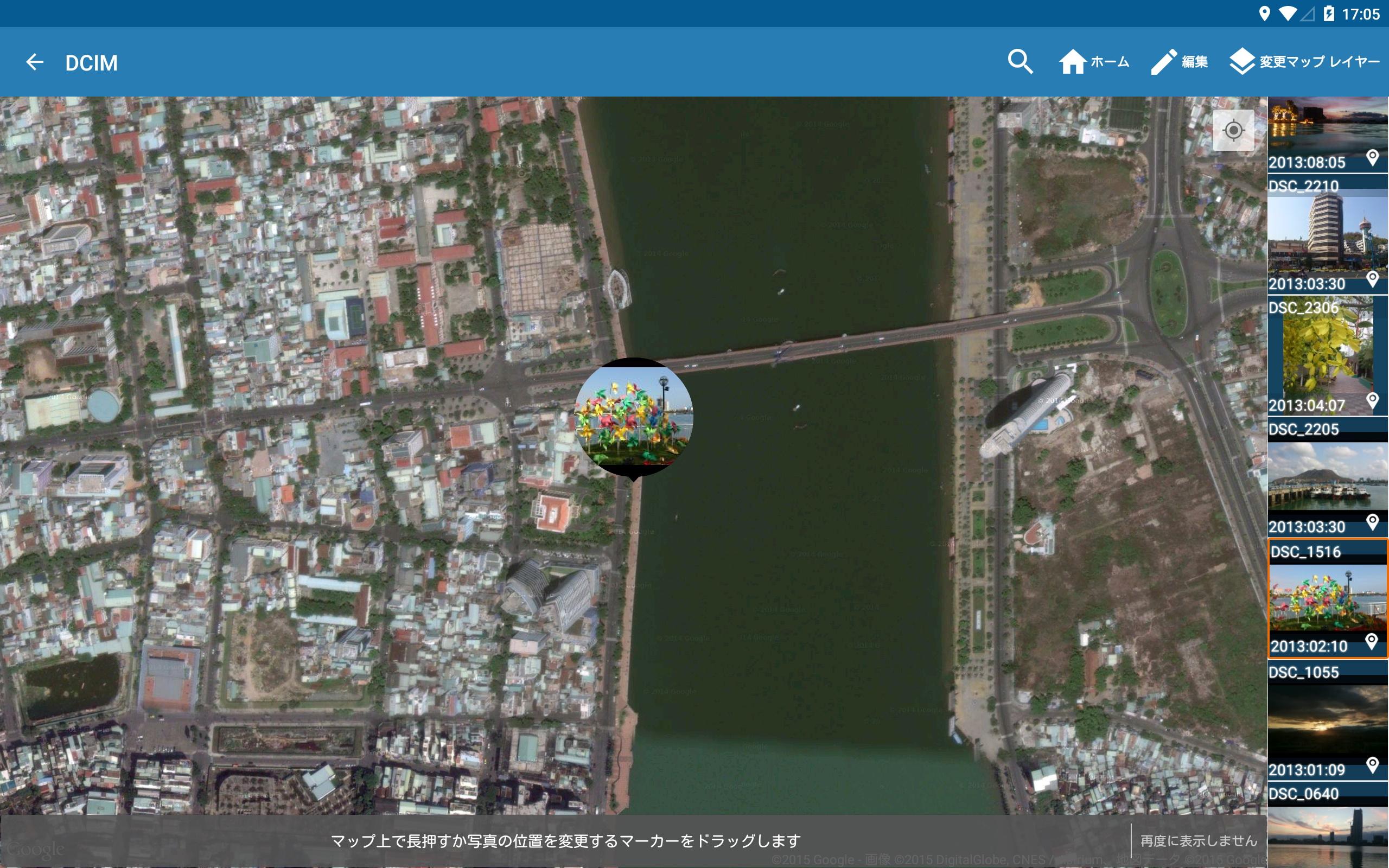Open DSC_0640 skyline thumbnail at bottom
Screen dimensions: 1389x868
click(1328, 826)
